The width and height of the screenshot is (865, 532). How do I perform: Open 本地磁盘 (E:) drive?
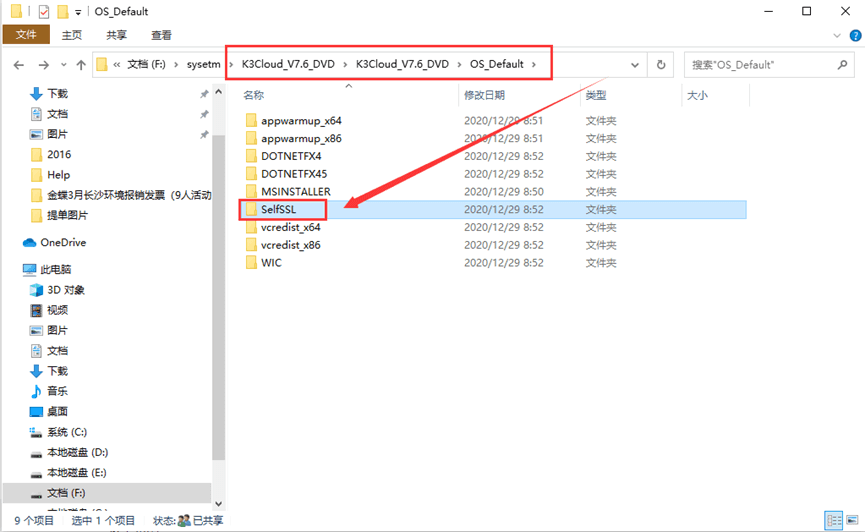77,473
